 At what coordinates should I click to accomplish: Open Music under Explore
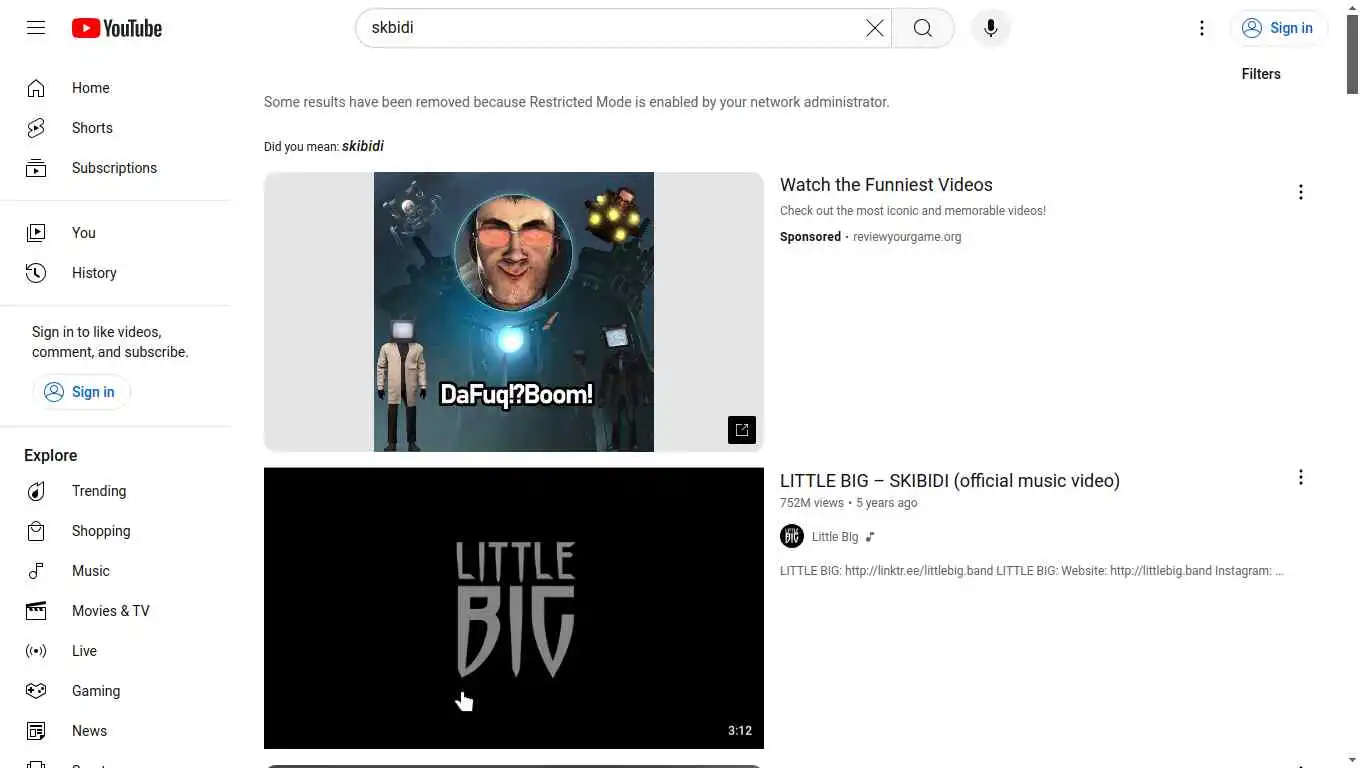click(x=116, y=571)
